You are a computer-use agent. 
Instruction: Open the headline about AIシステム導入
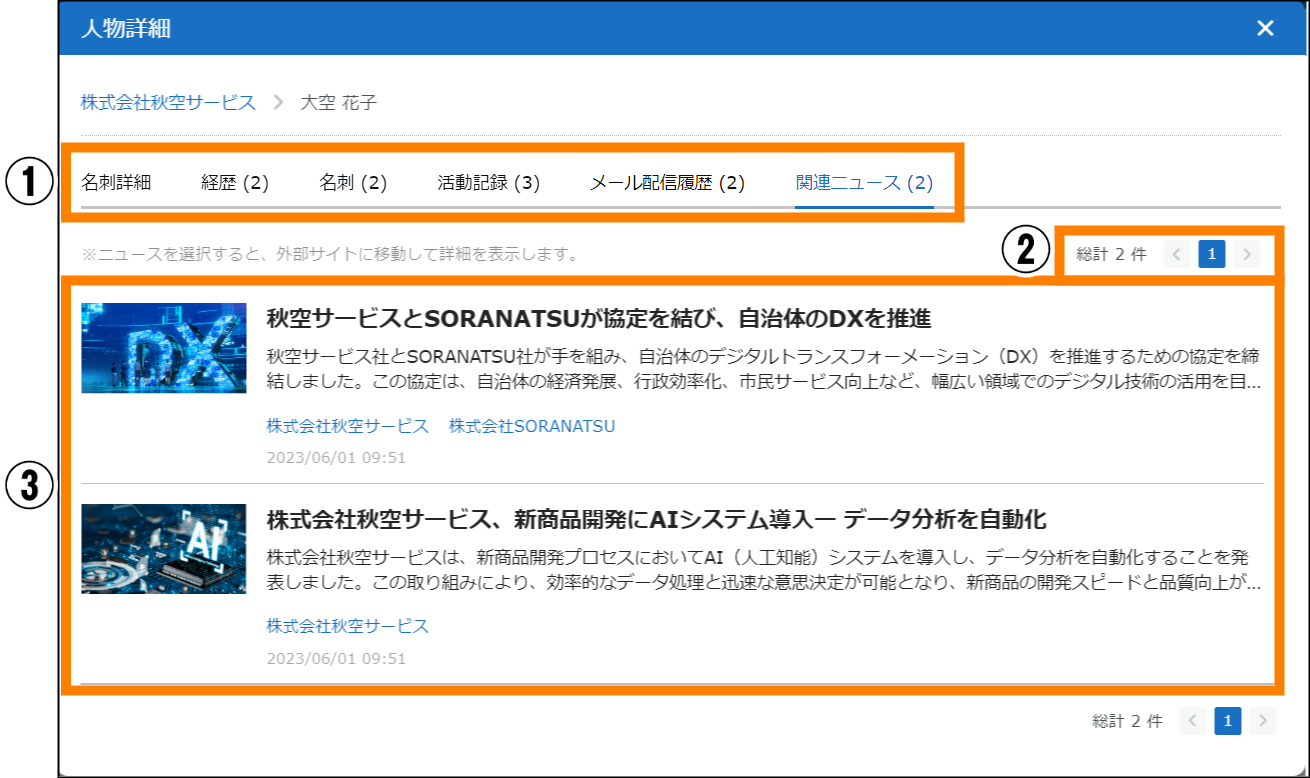click(x=656, y=520)
